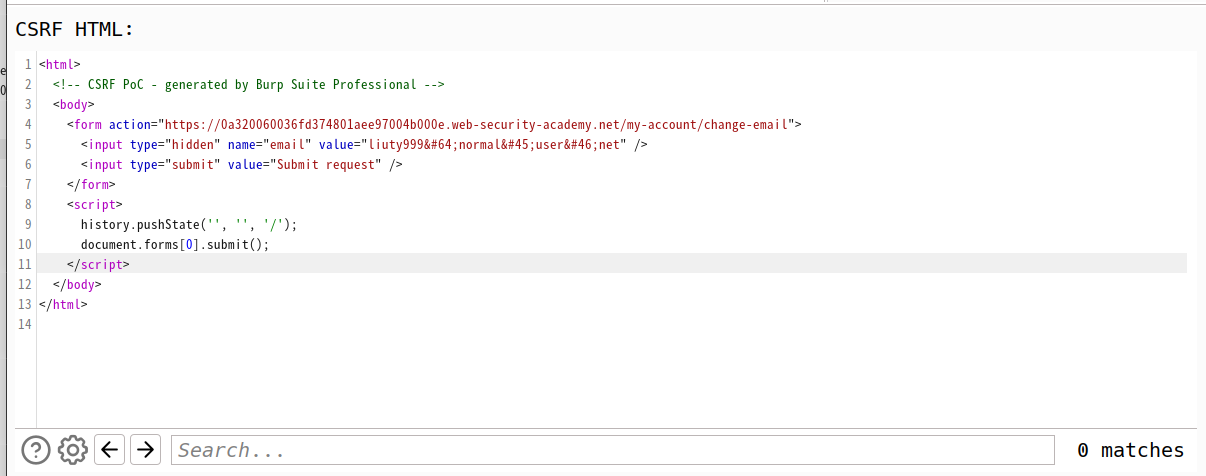
Task: Click the document.forms[0].submit() line
Action: tap(175, 245)
